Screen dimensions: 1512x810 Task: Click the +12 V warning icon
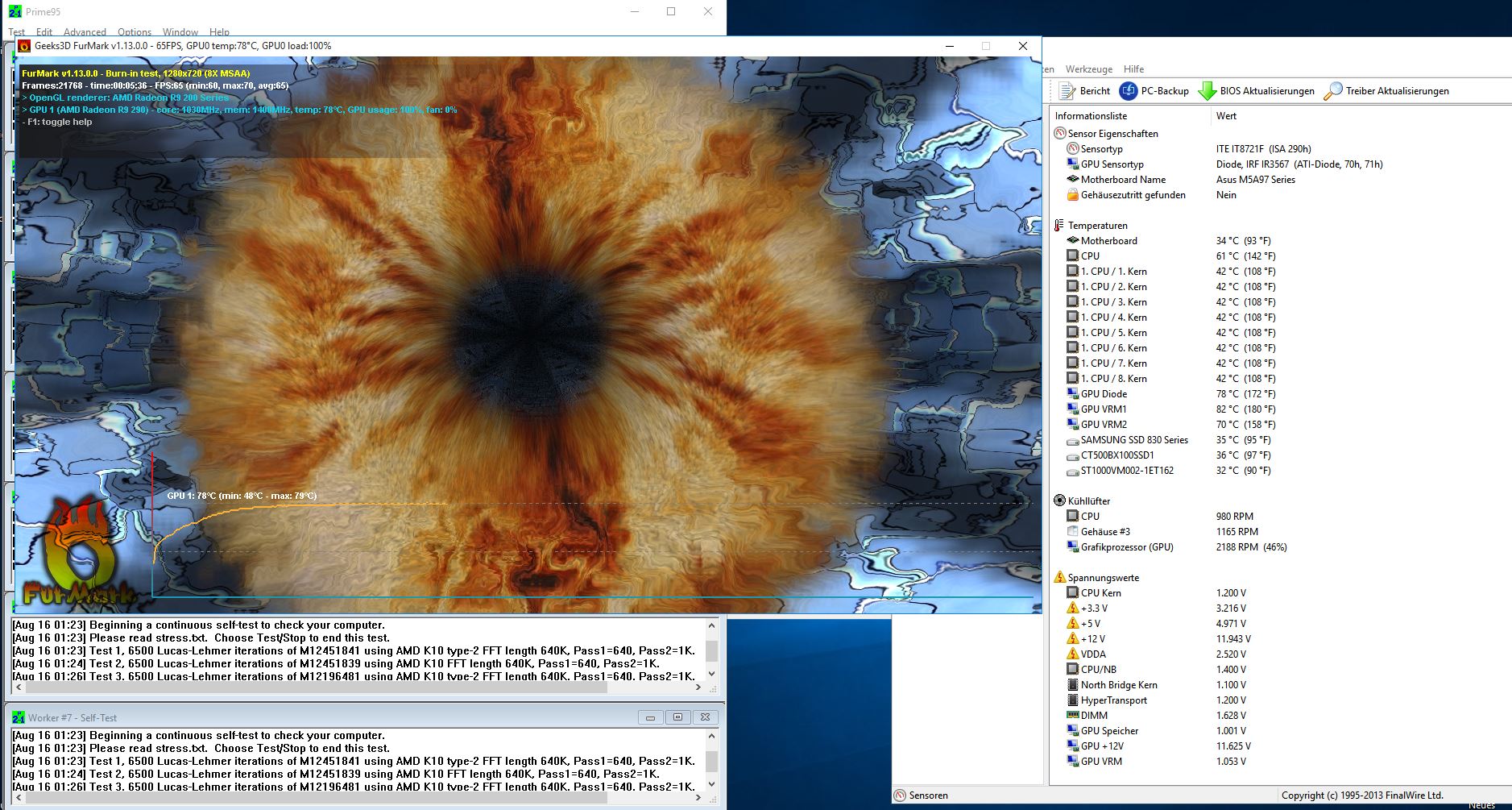click(x=1073, y=639)
